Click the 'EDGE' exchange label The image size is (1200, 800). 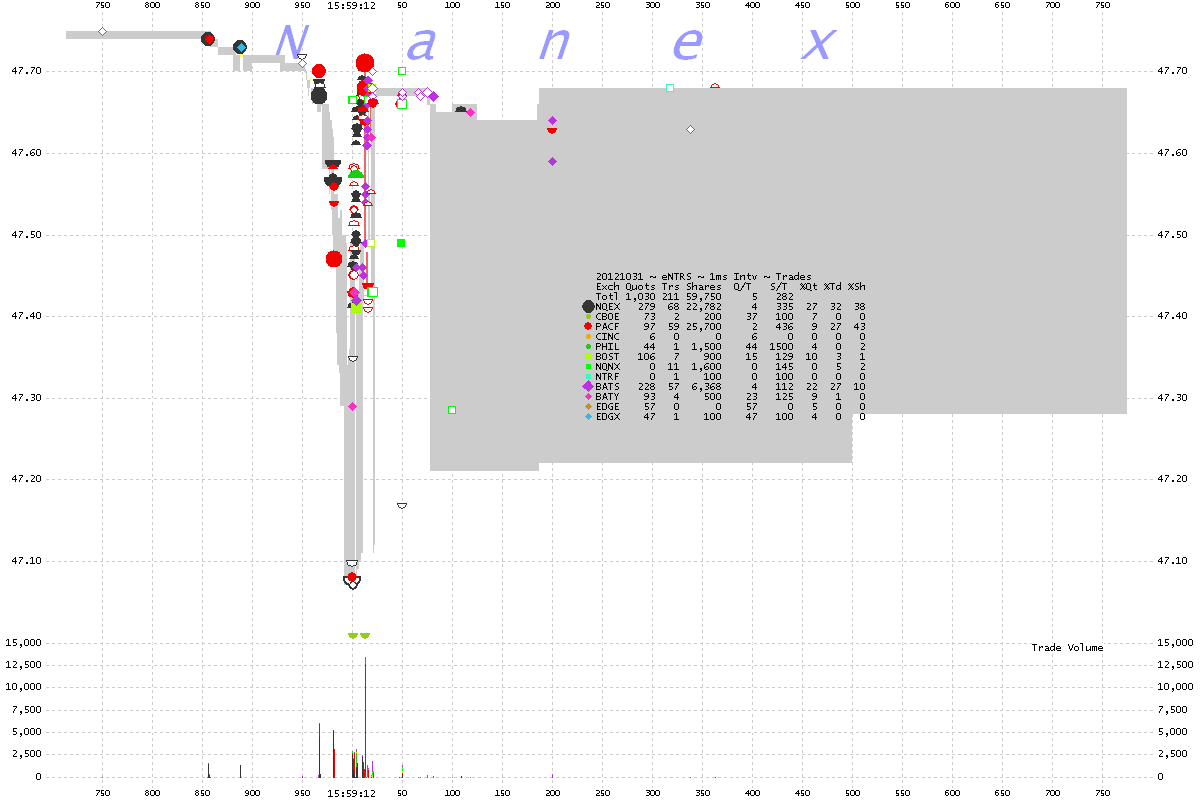[x=608, y=406]
